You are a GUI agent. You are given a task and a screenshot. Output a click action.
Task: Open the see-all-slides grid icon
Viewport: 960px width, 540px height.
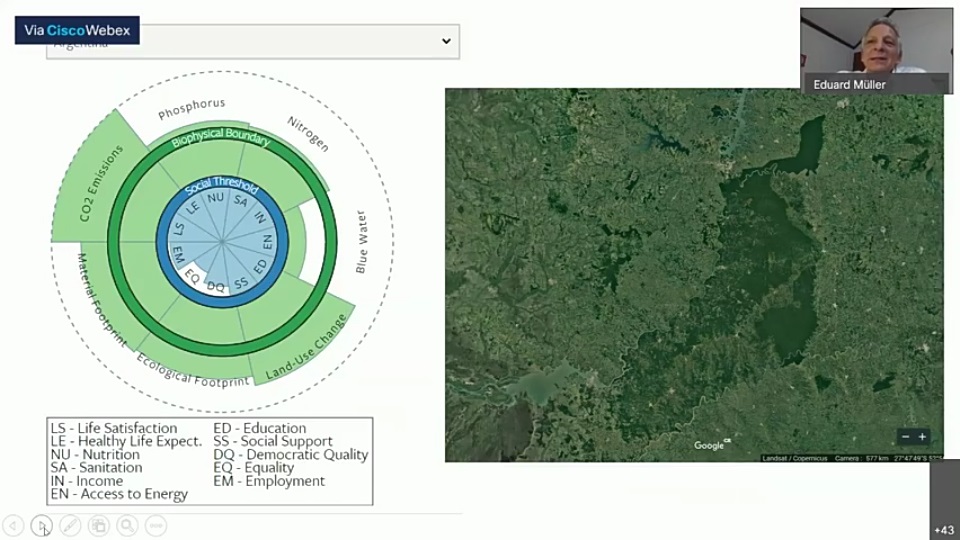click(99, 525)
